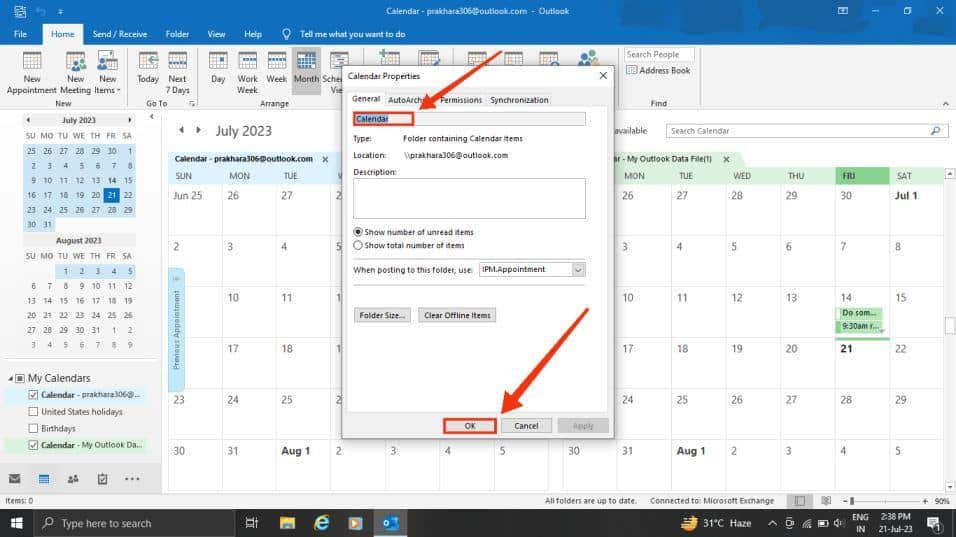Image resolution: width=956 pixels, height=537 pixels.
Task: Expand the New Items dropdown
Action: 107,73
